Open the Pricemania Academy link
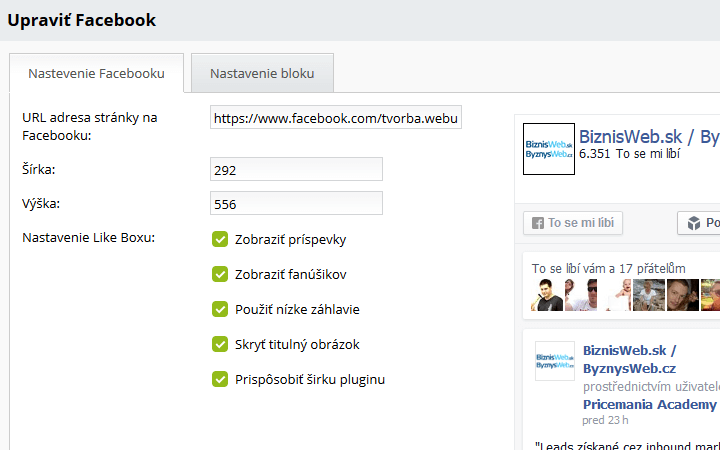This screenshot has height=450, width=720. [650, 405]
